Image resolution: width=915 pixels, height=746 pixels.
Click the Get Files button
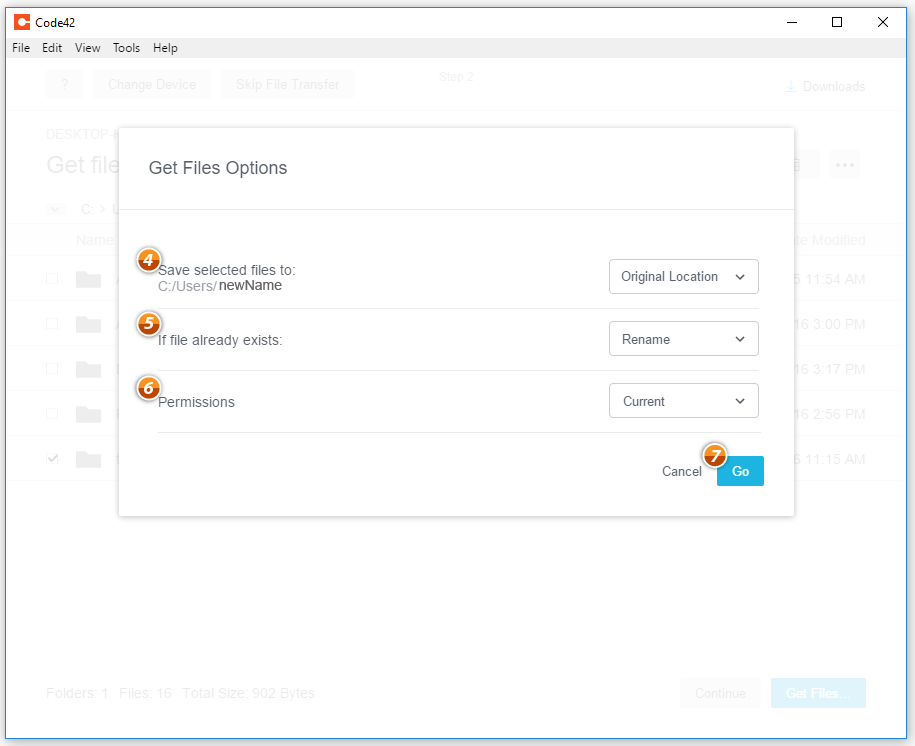coord(817,693)
